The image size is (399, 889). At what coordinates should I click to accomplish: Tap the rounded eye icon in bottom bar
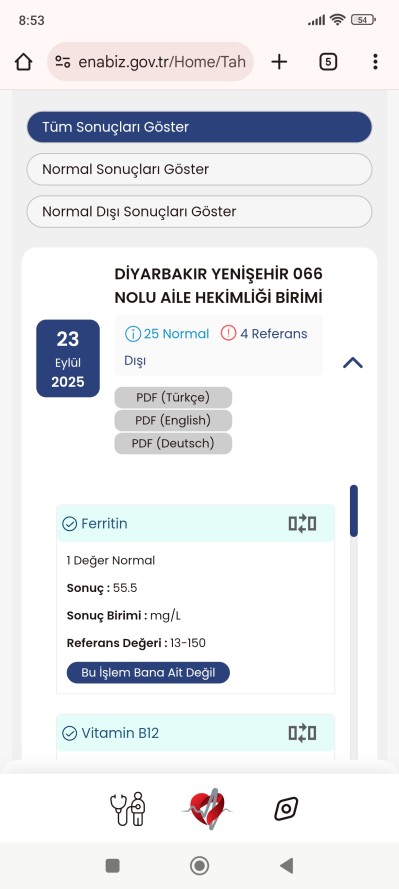click(286, 808)
